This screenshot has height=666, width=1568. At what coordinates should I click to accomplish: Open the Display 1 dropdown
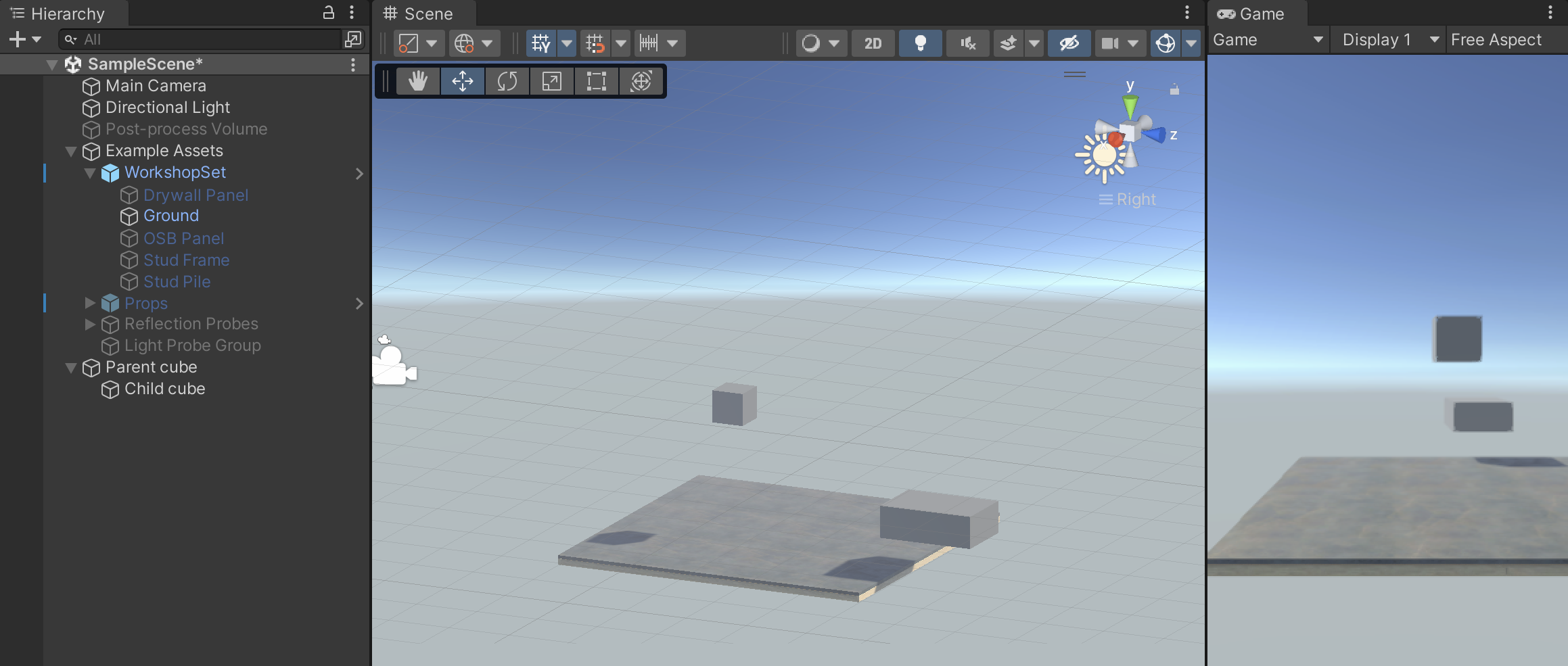coord(1389,40)
